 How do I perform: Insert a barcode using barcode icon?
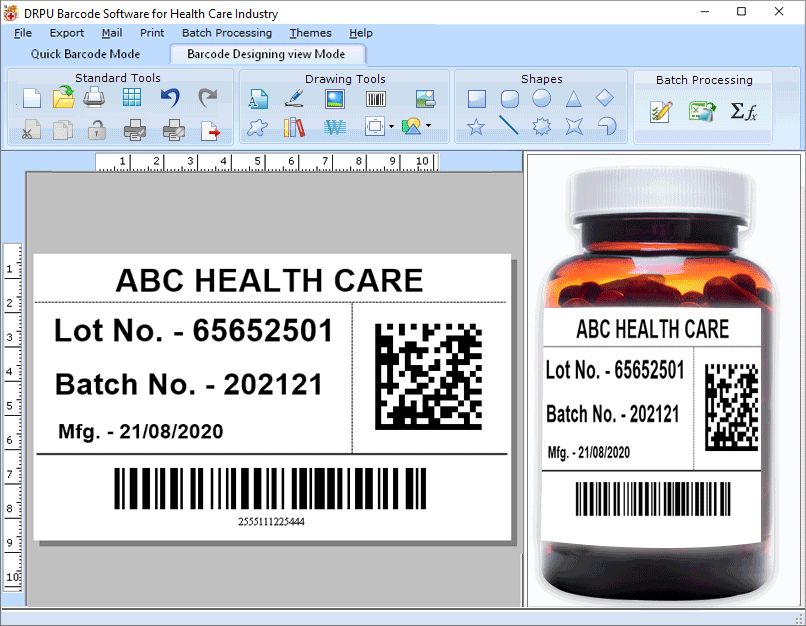(x=376, y=99)
